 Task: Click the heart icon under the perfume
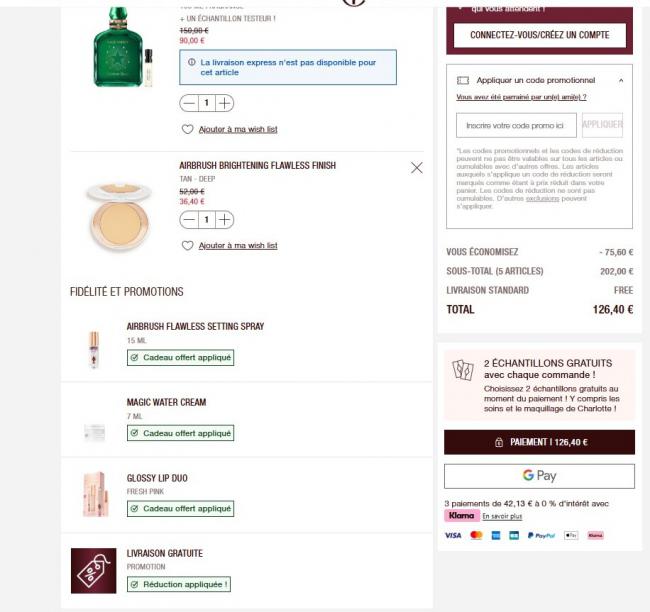187,129
